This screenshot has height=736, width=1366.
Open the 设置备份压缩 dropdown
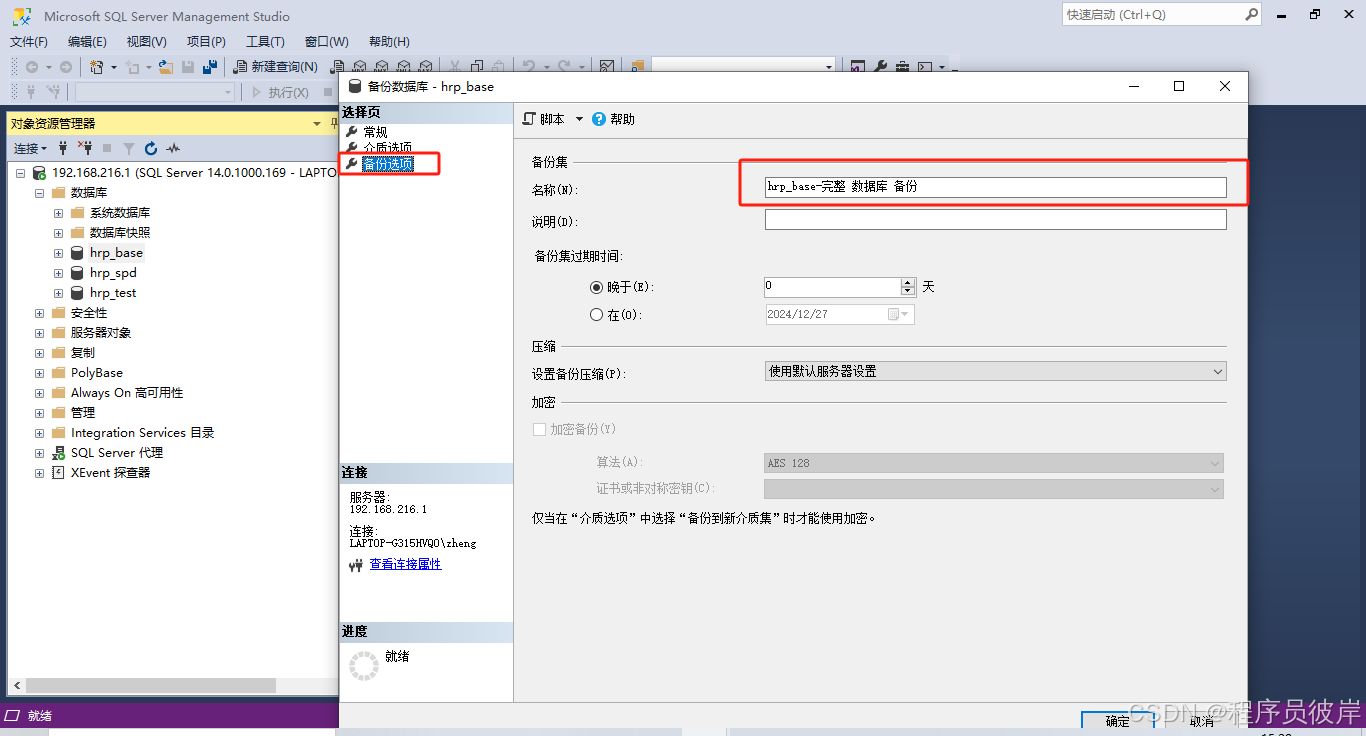pos(1218,370)
